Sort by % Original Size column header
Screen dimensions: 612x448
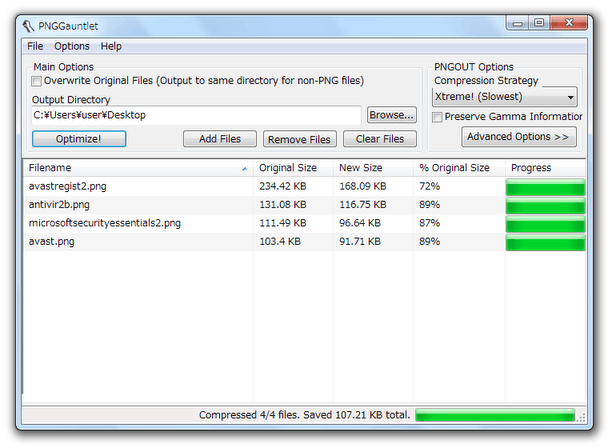click(x=459, y=168)
